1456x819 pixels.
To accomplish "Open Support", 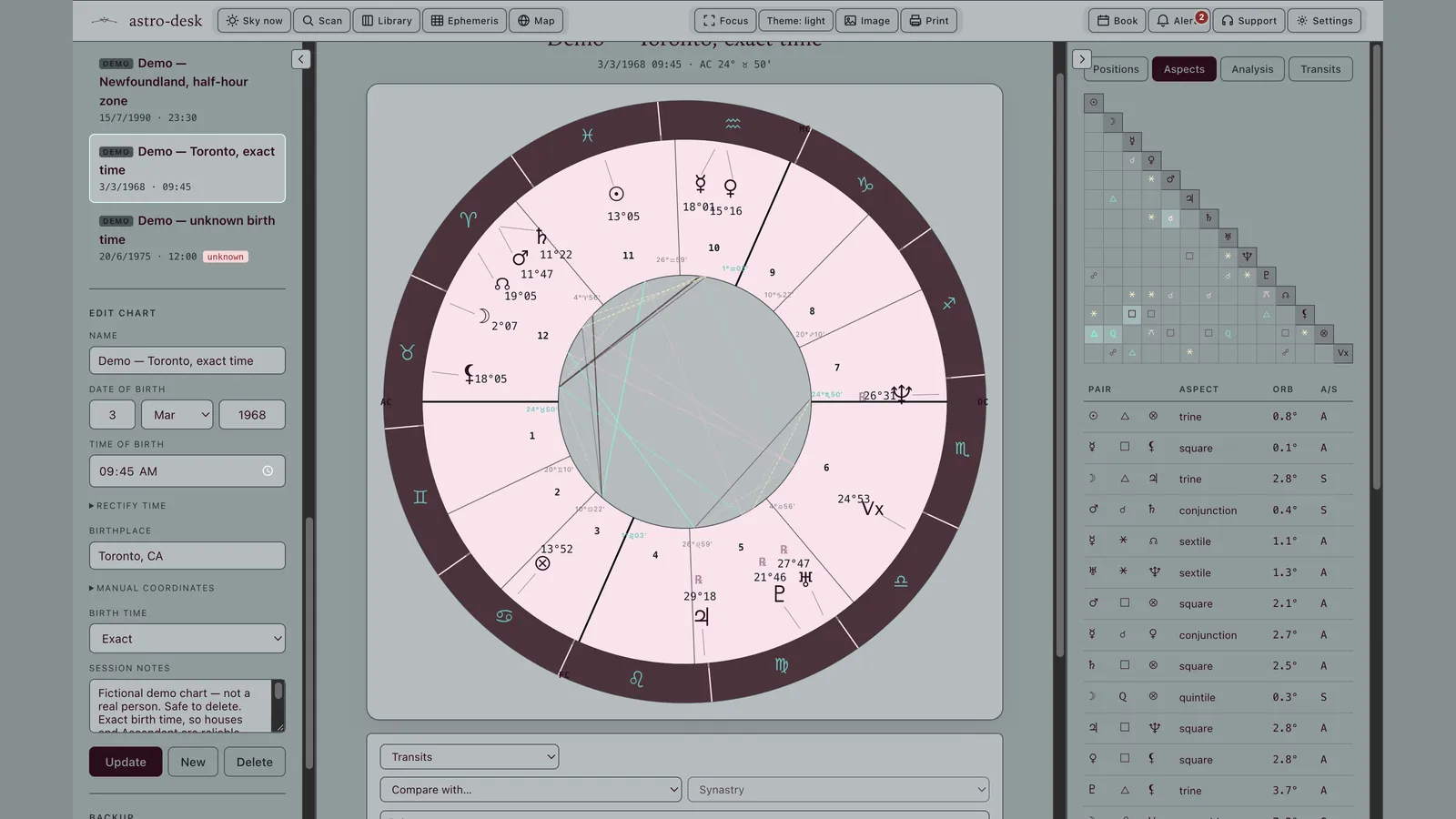I will click(x=1249, y=20).
